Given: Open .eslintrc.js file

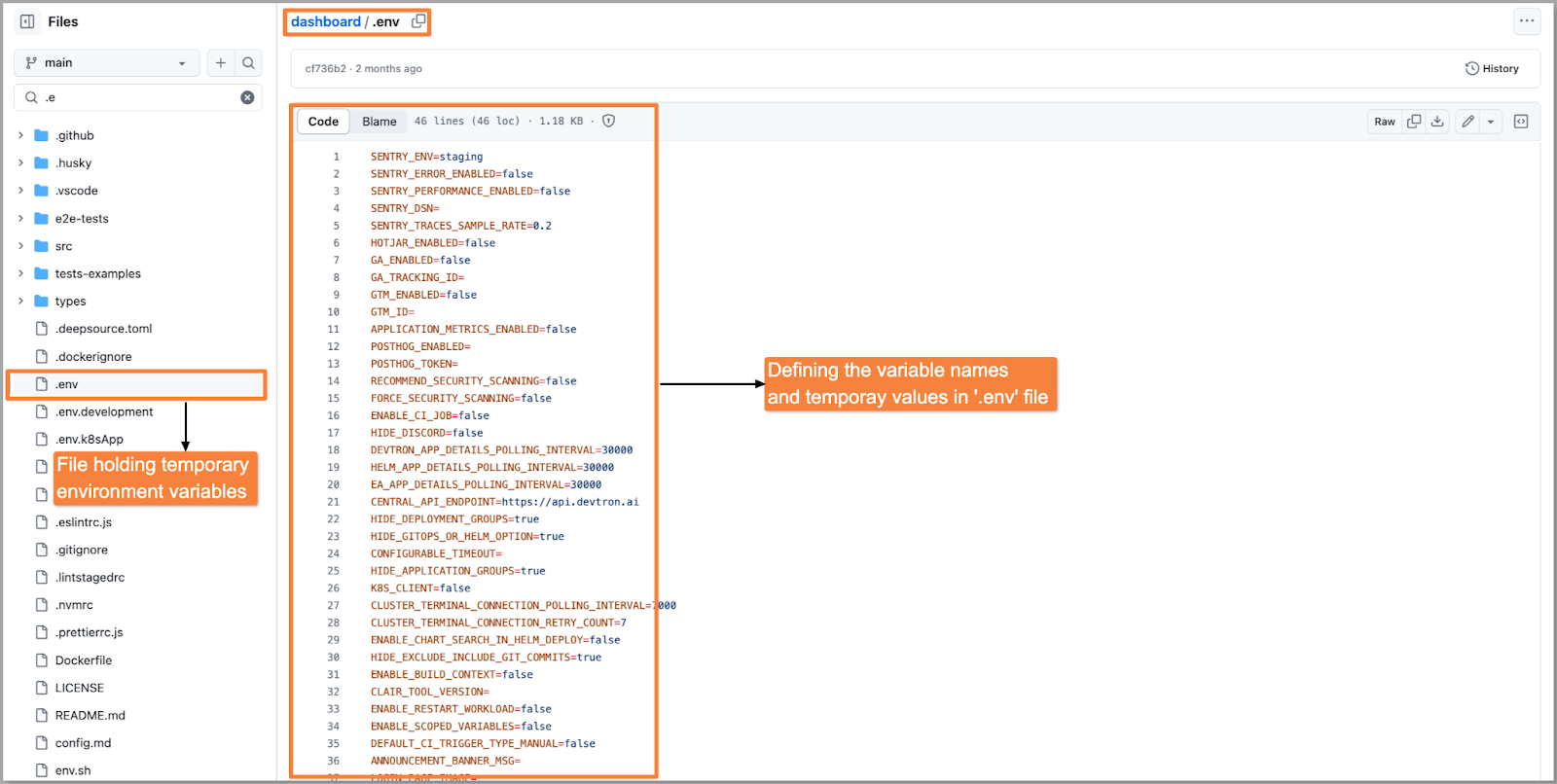Looking at the screenshot, I should pos(84,522).
